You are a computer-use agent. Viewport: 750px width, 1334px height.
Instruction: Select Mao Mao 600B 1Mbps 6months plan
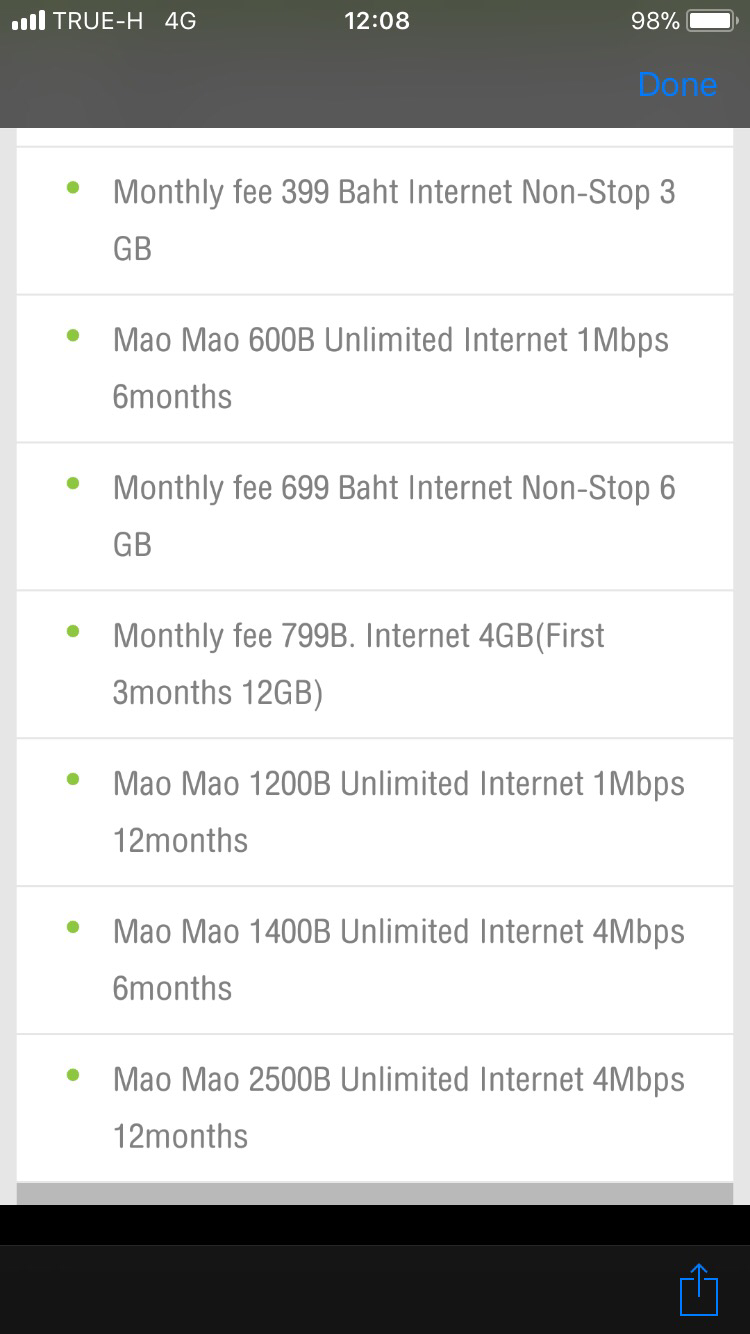[x=390, y=368]
